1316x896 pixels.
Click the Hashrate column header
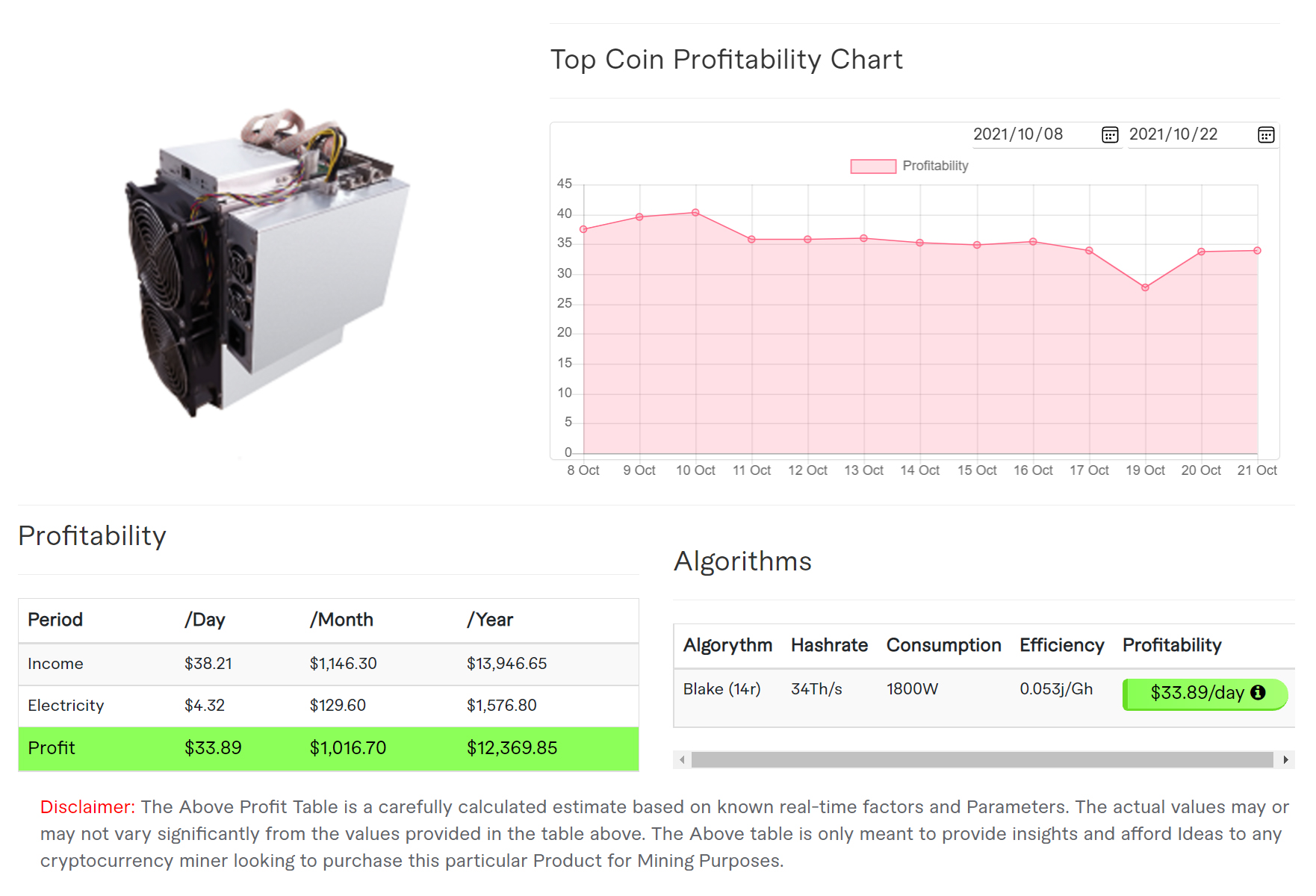click(829, 645)
